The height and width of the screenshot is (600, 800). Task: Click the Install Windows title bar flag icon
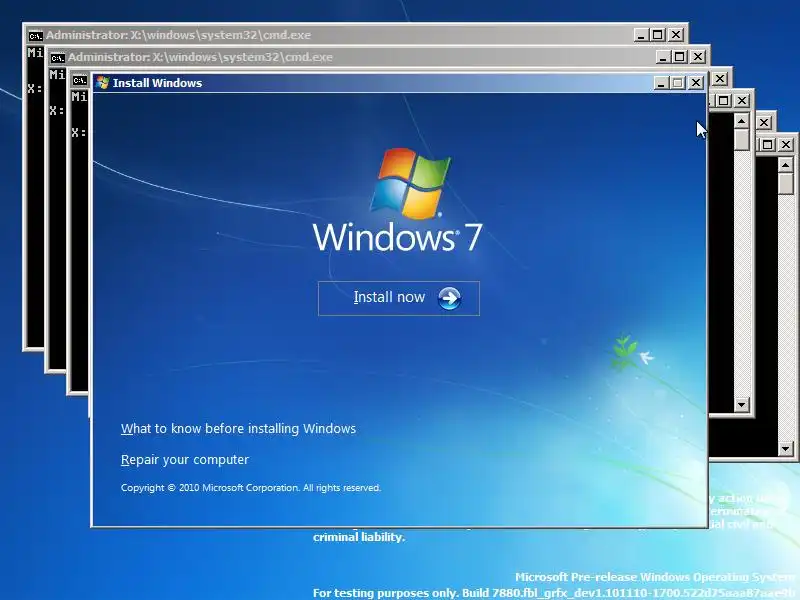(x=103, y=83)
